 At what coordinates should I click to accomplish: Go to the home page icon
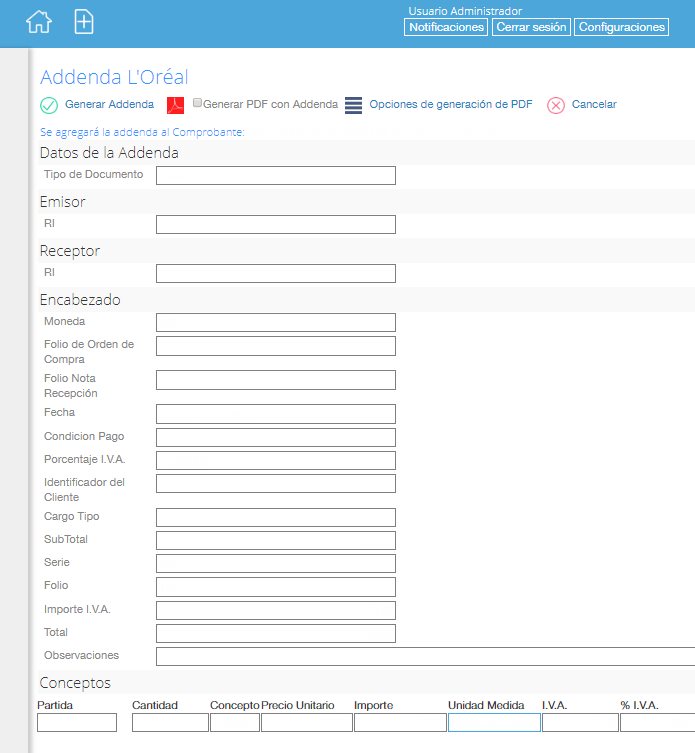click(x=39, y=22)
